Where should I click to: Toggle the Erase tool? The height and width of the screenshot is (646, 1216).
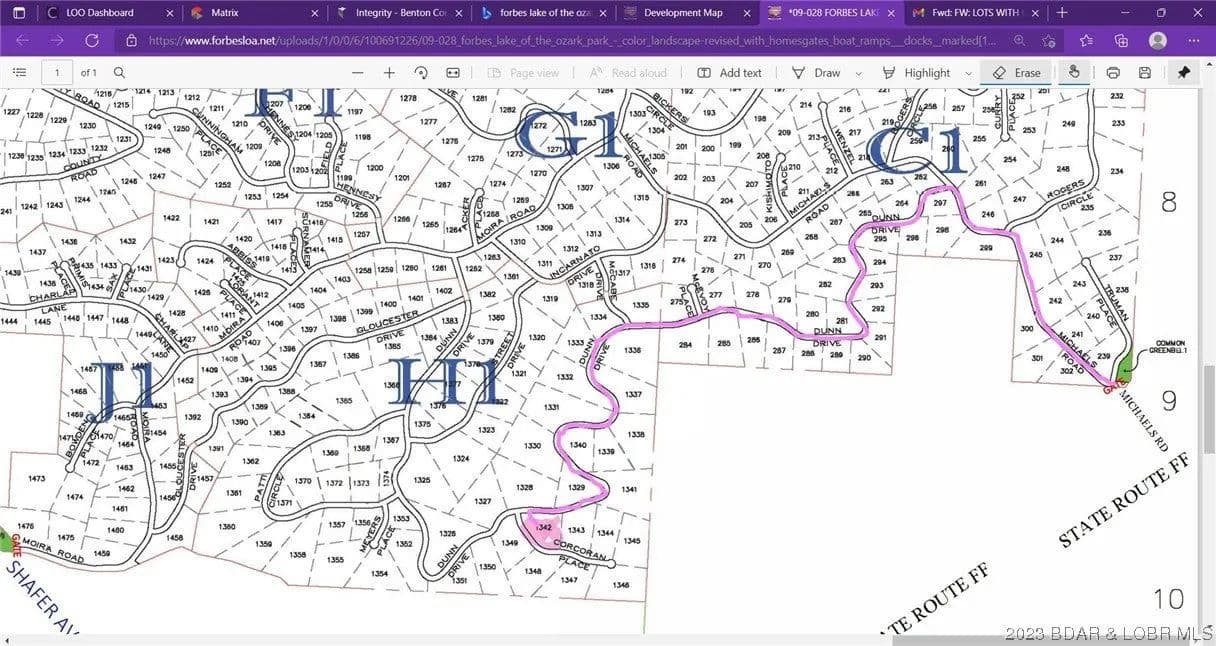(x=1017, y=73)
